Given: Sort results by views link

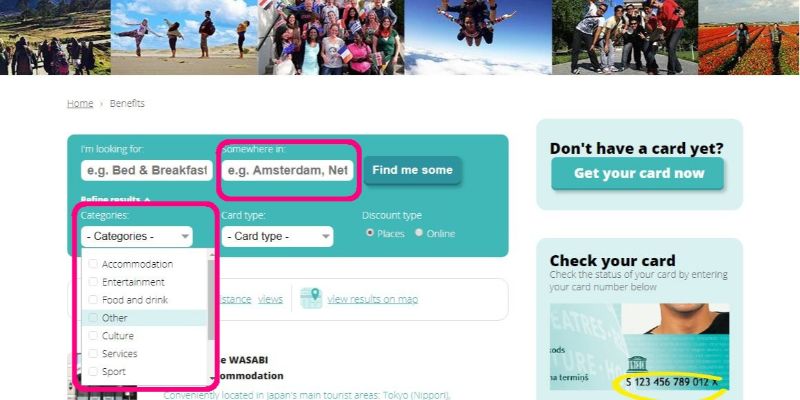Looking at the screenshot, I should [x=270, y=299].
